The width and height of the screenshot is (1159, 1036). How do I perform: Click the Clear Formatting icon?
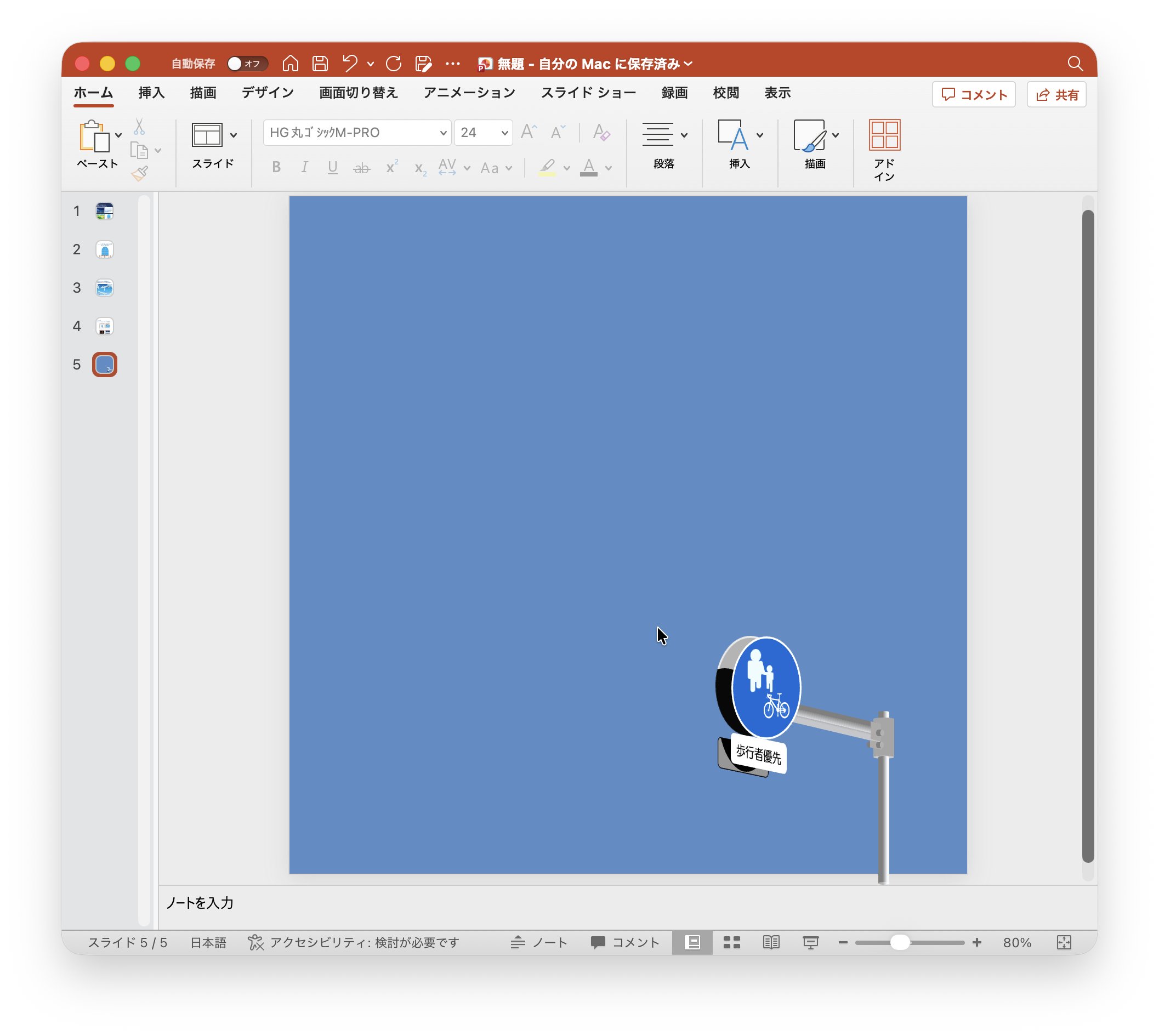point(600,133)
